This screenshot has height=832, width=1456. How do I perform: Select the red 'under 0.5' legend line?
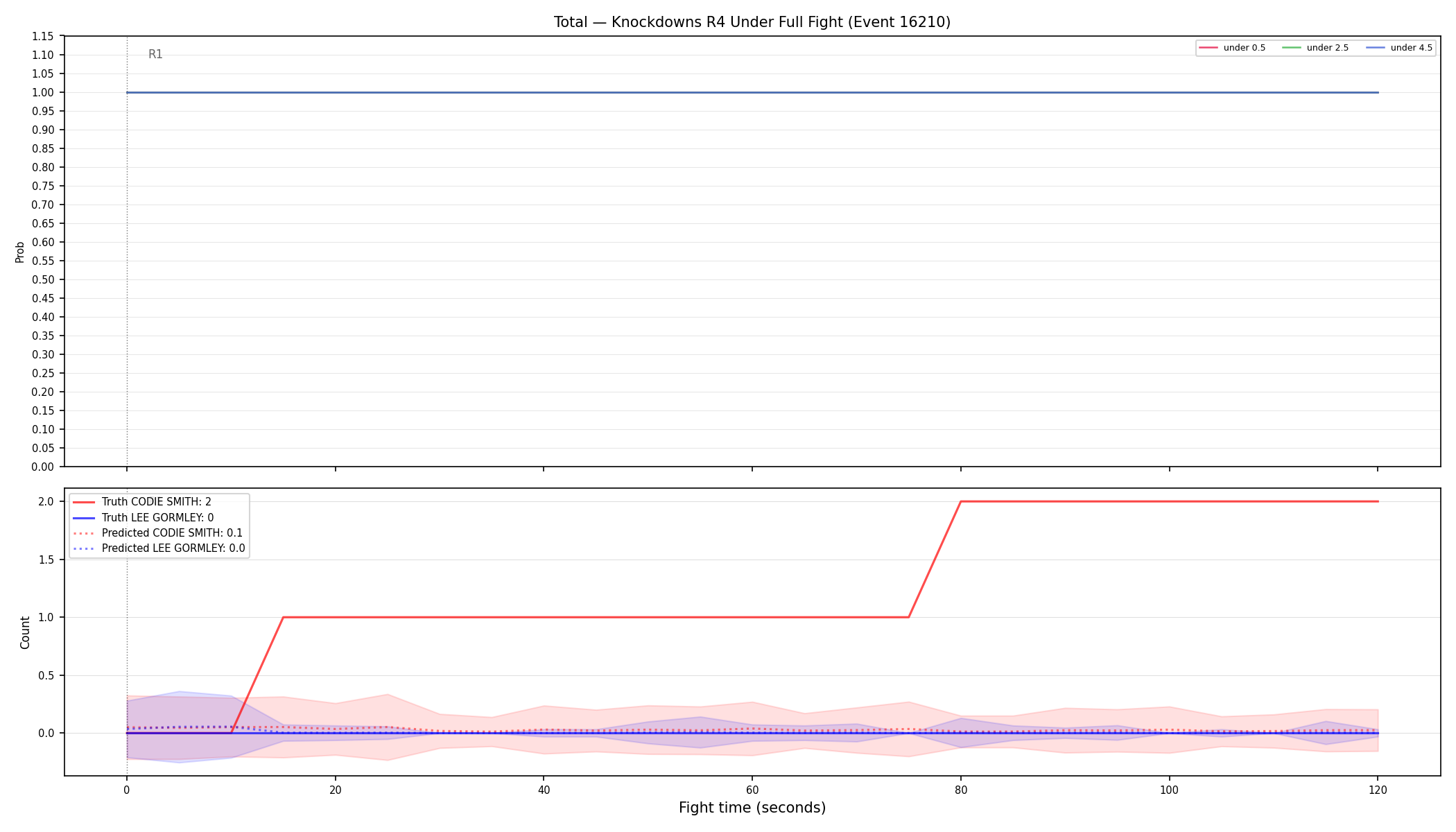click(1208, 48)
